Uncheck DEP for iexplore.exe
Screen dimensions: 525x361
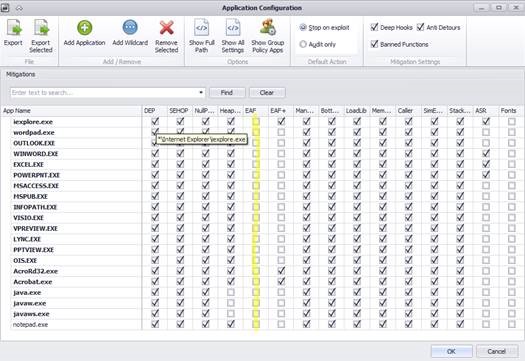click(x=155, y=122)
